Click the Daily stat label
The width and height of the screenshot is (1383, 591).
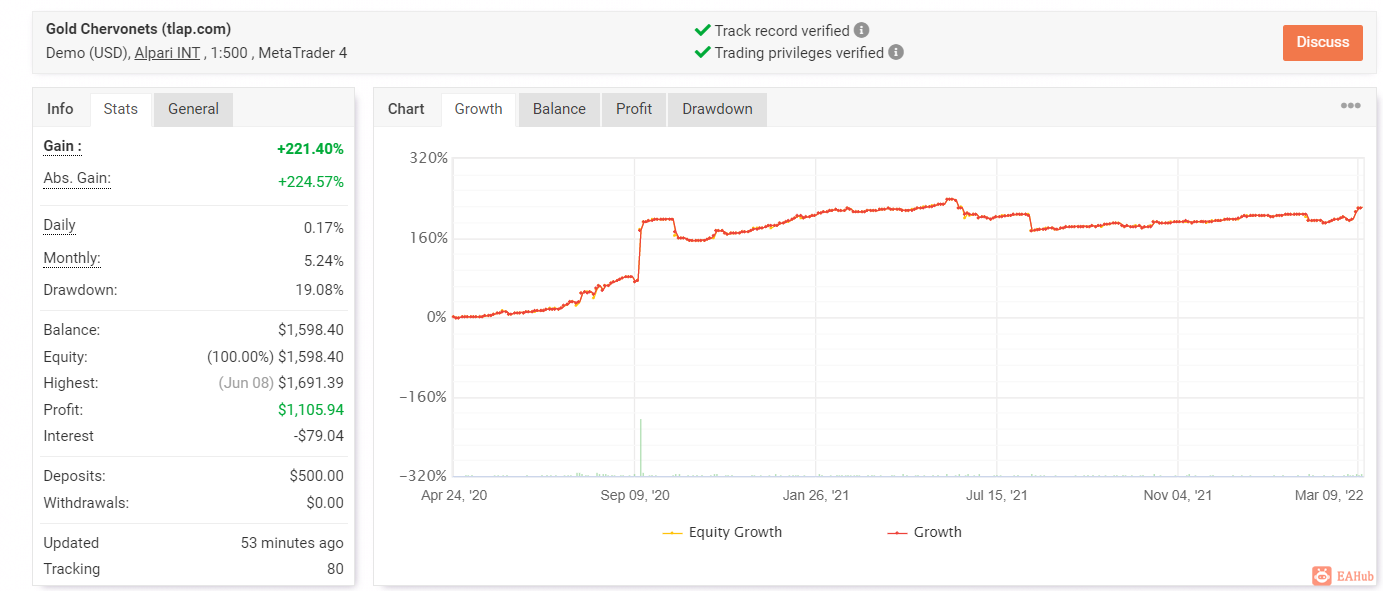click(60, 226)
